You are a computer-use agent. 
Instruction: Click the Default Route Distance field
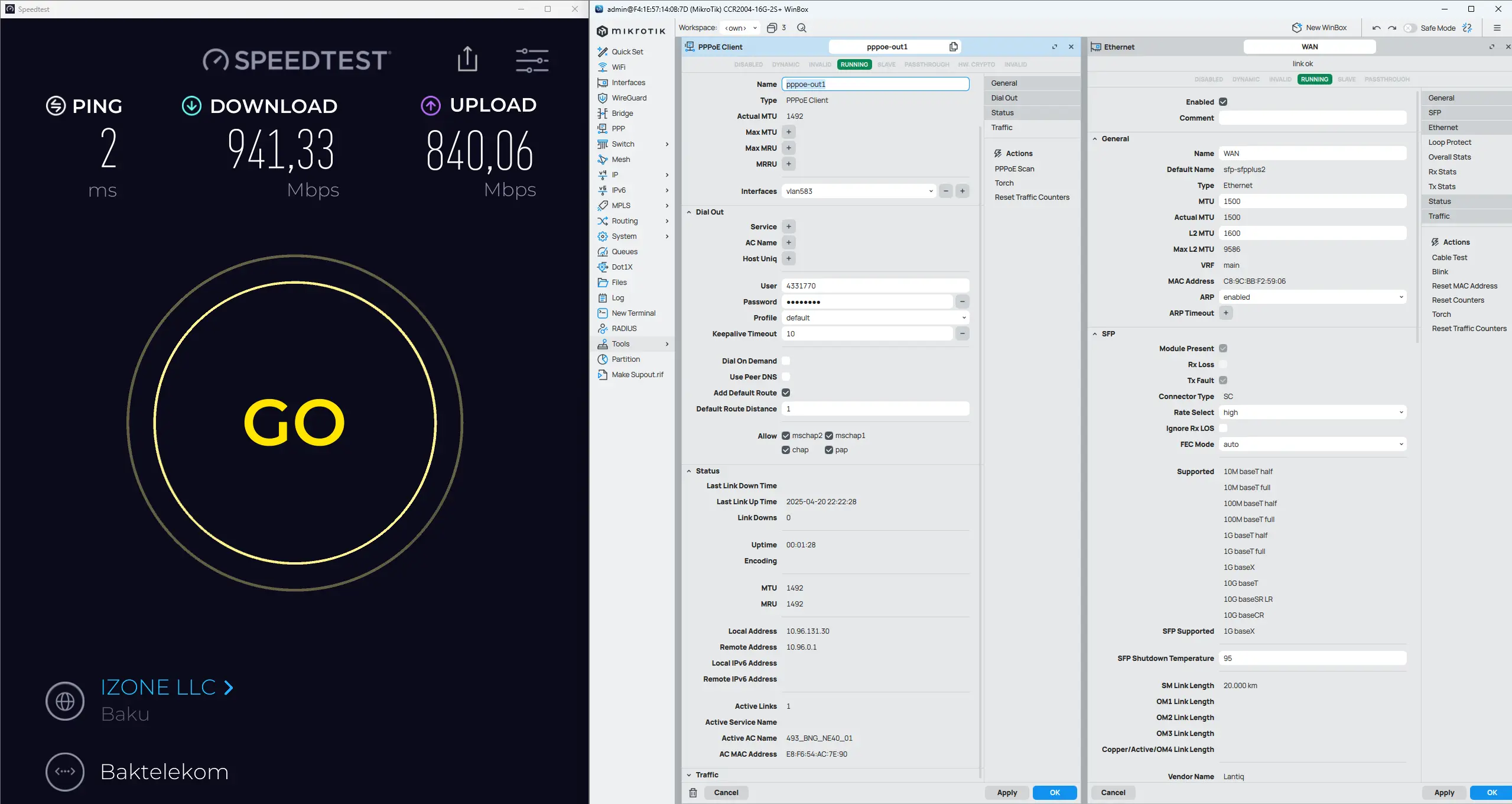point(875,409)
